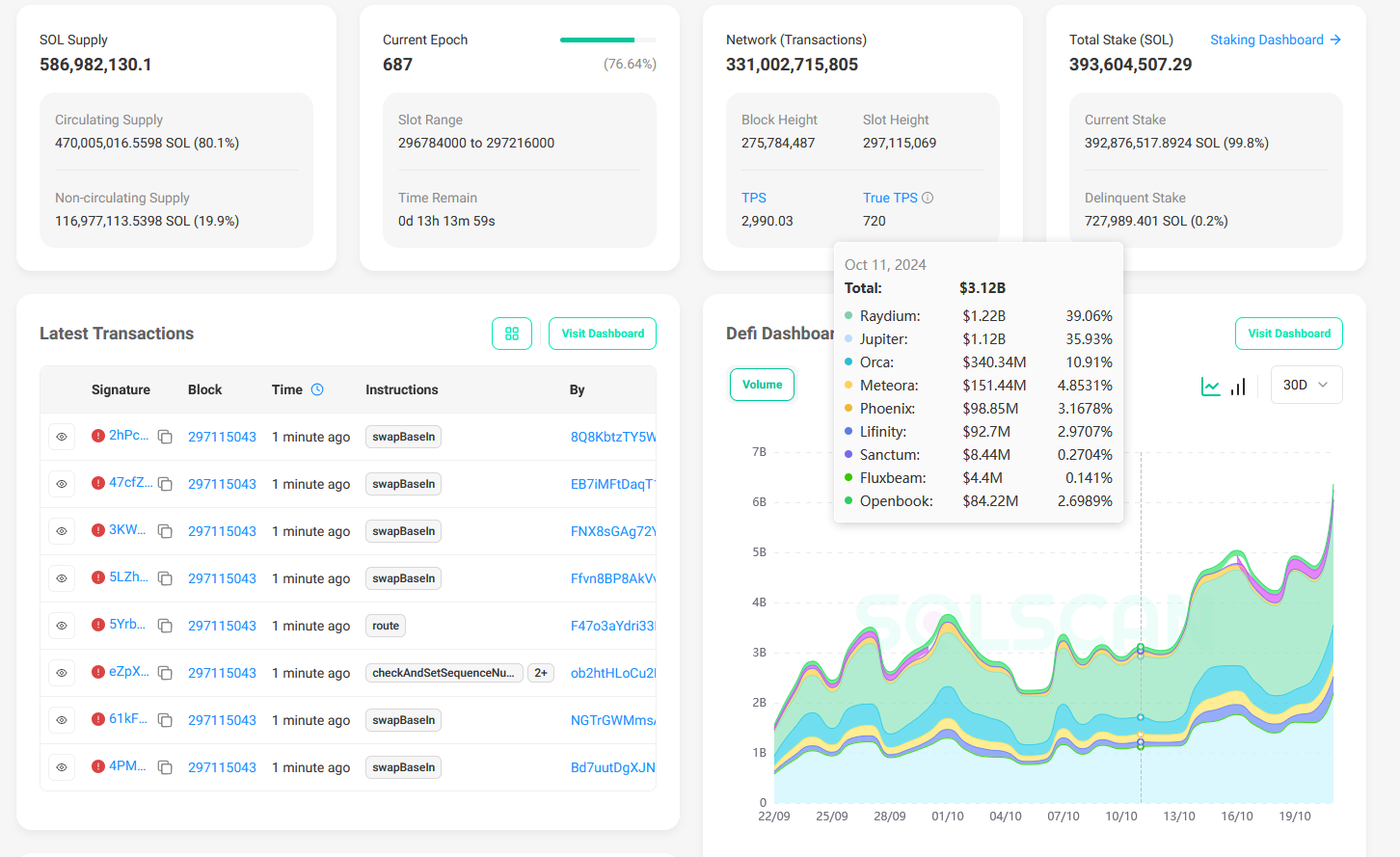The width and height of the screenshot is (1400, 857).
Task: Switch Defi chart to bar chart view
Action: coord(1238,387)
